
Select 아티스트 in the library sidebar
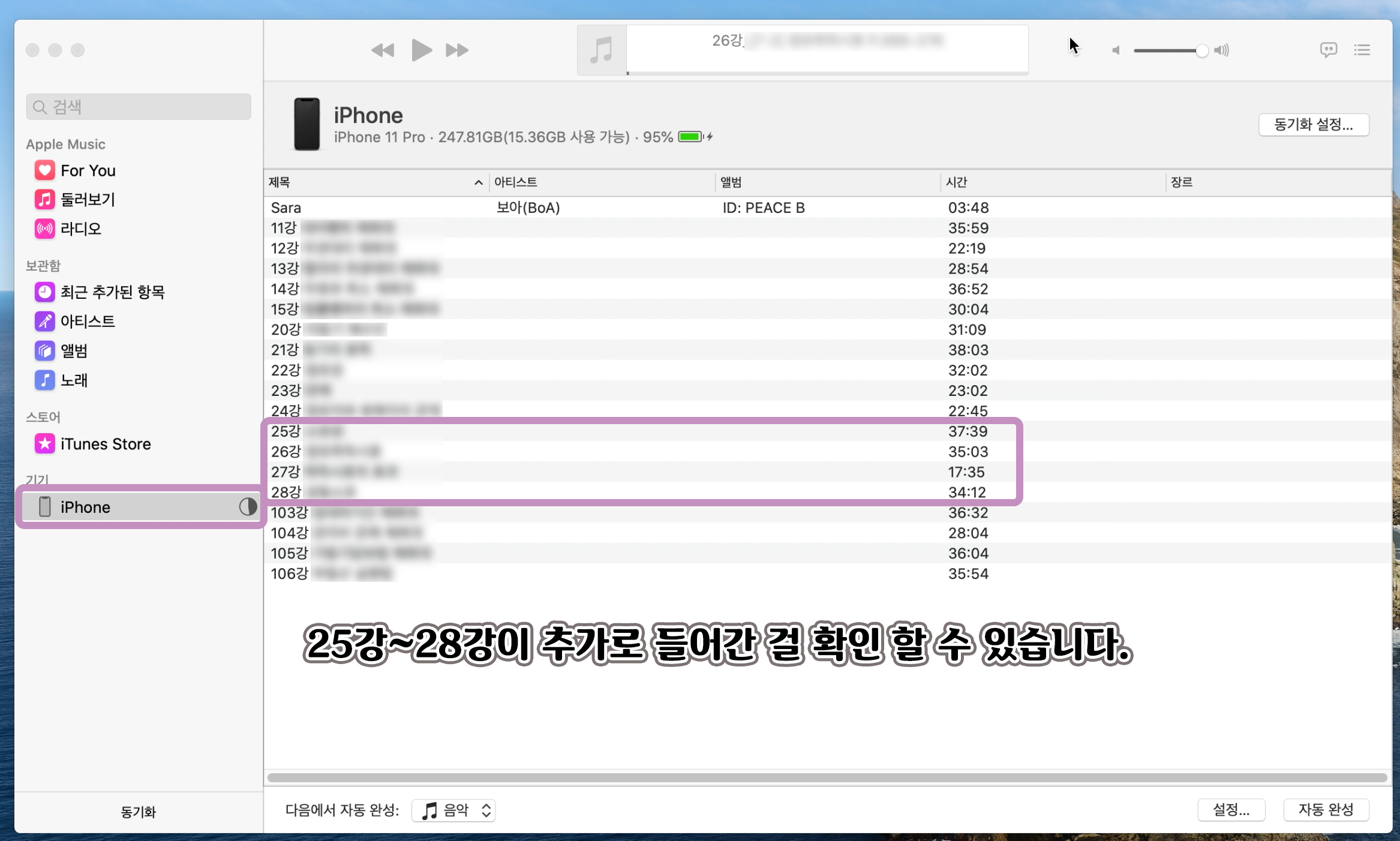tap(88, 322)
